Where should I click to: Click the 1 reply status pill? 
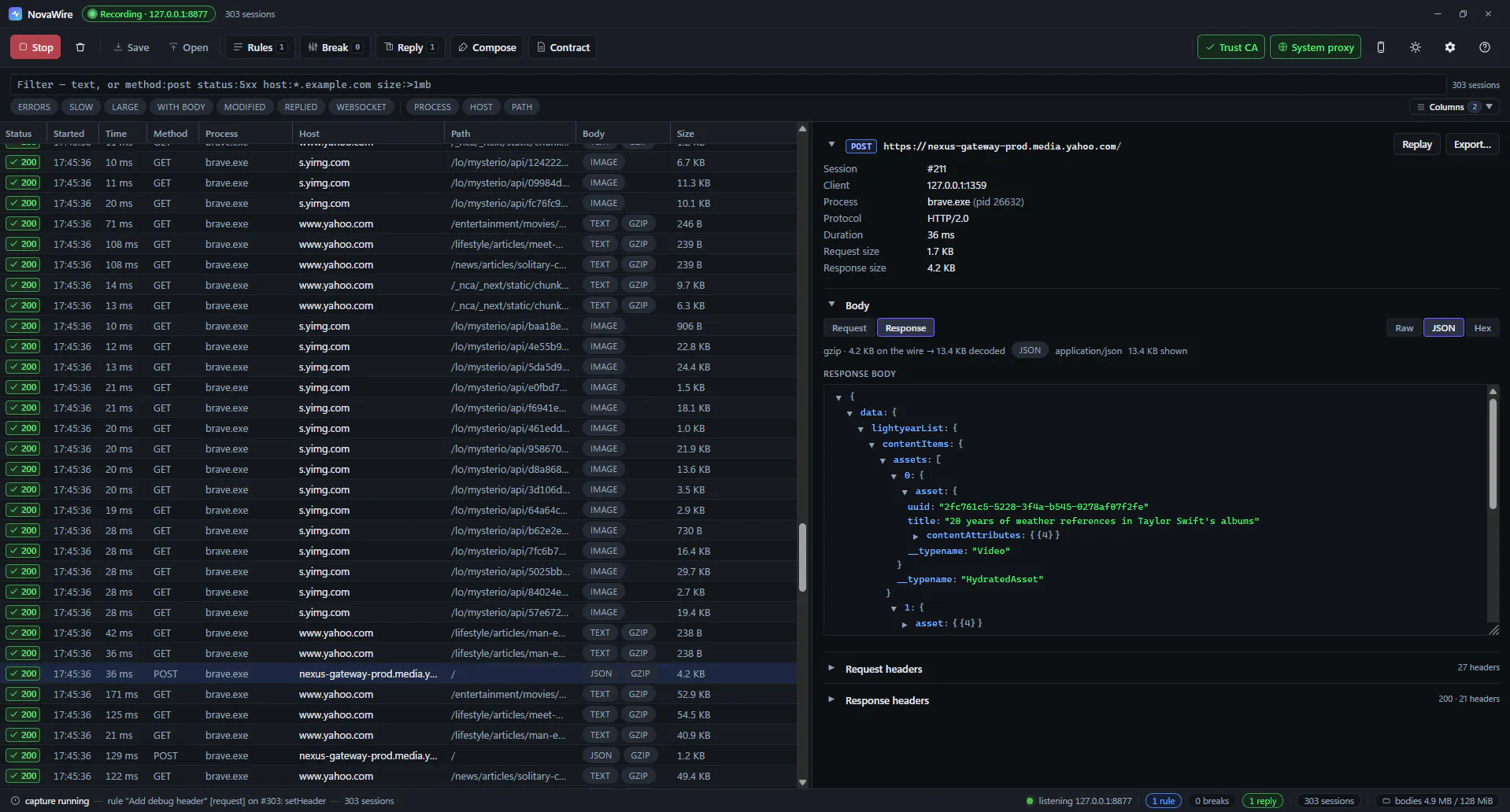coord(1263,801)
